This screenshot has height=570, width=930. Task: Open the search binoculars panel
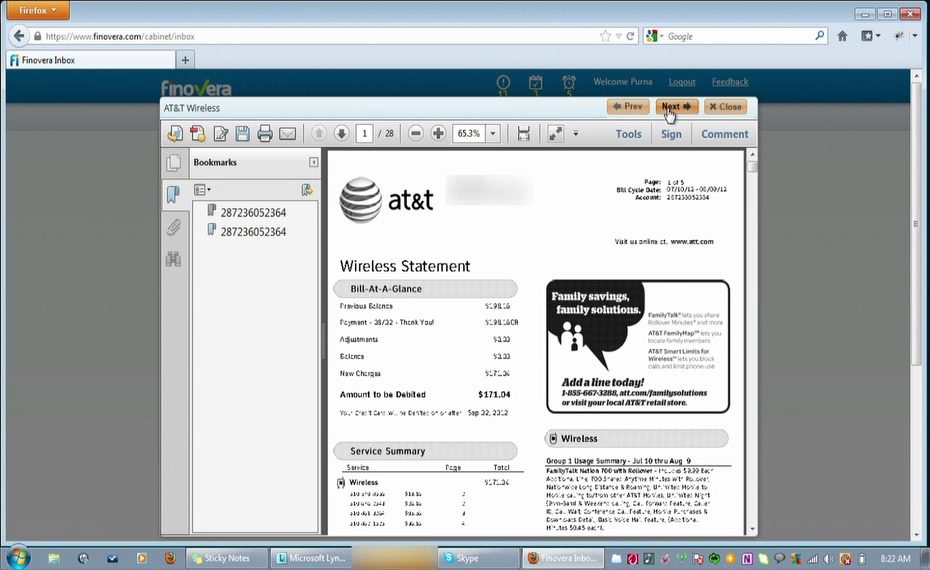(173, 259)
